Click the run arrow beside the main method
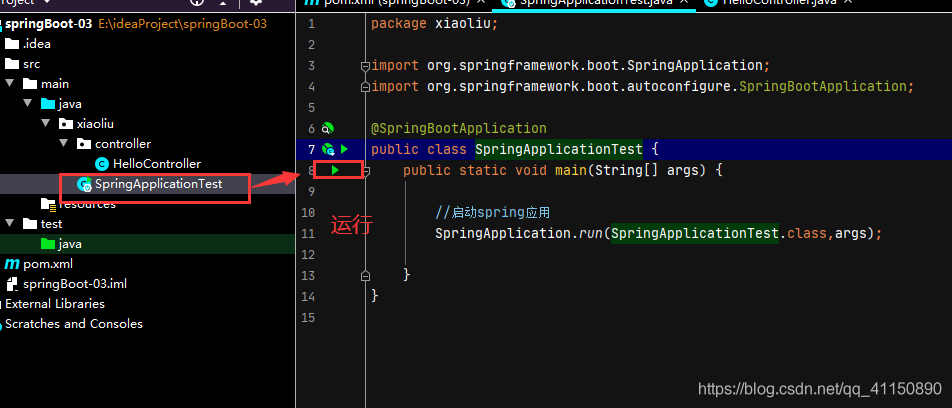 click(x=335, y=171)
